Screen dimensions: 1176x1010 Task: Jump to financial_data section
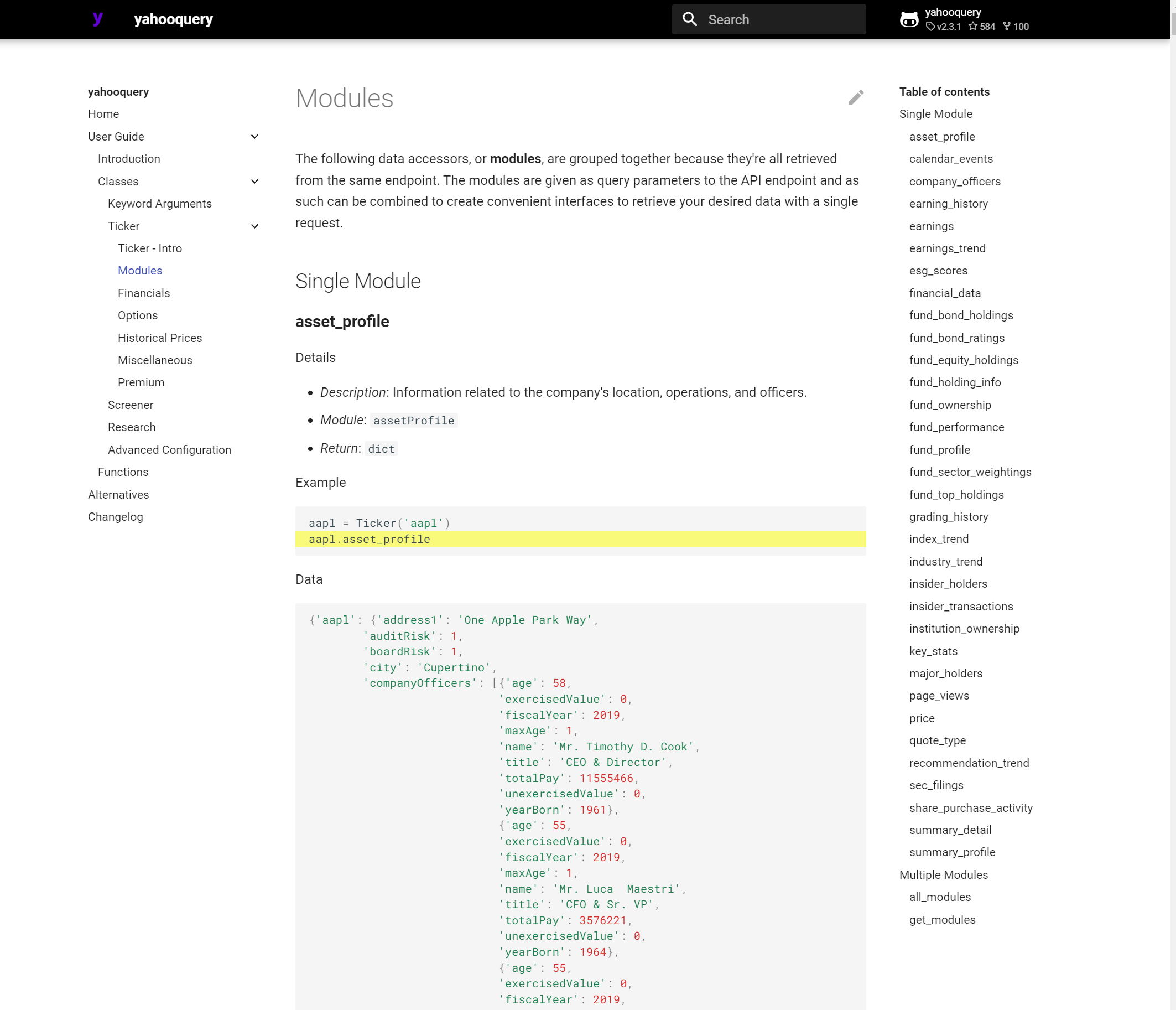tap(945, 293)
